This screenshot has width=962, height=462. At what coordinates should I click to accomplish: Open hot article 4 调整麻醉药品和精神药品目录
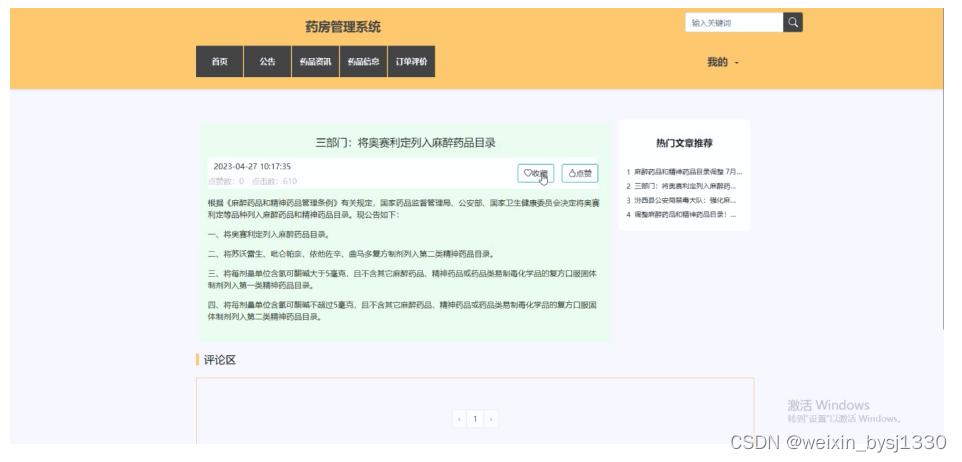[x=681, y=214]
